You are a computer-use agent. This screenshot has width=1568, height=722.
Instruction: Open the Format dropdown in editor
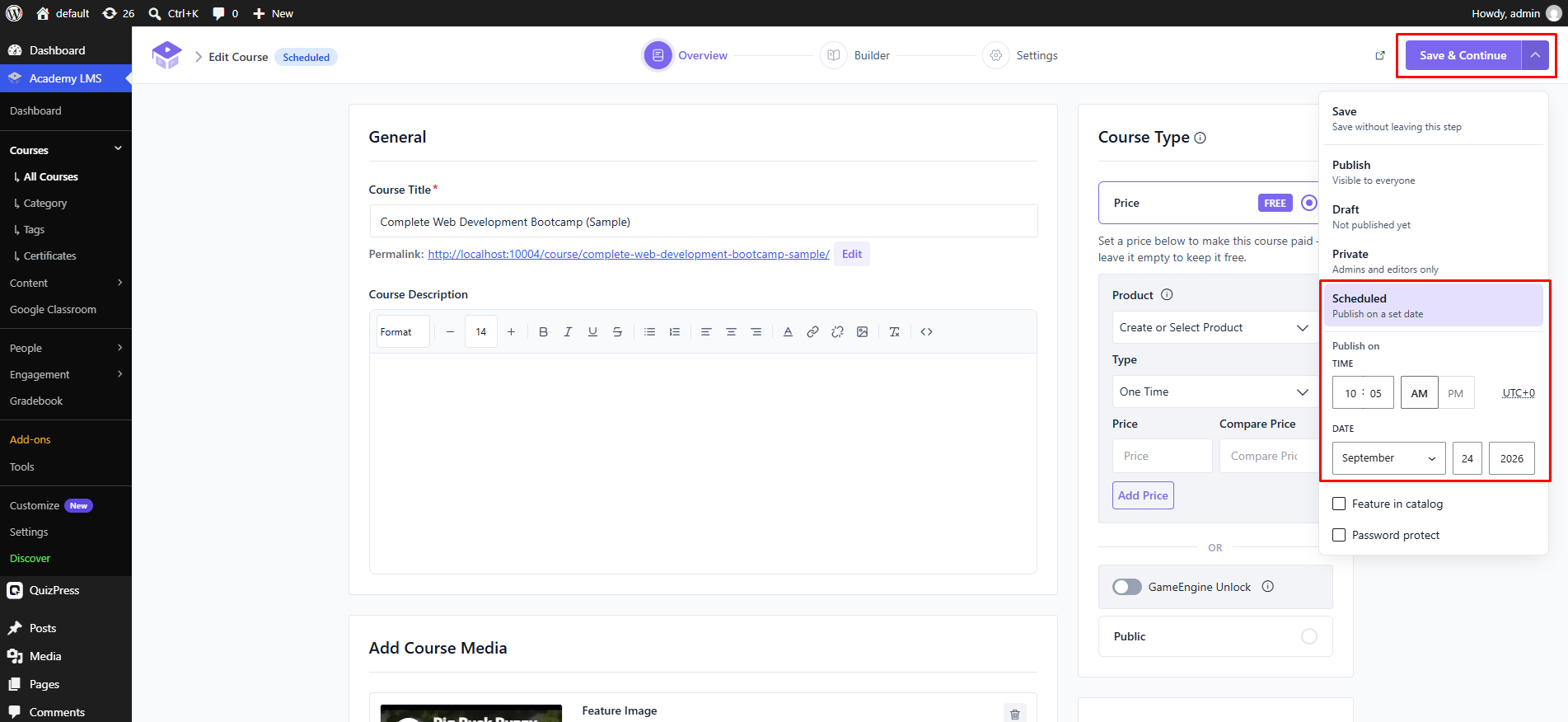(x=404, y=331)
